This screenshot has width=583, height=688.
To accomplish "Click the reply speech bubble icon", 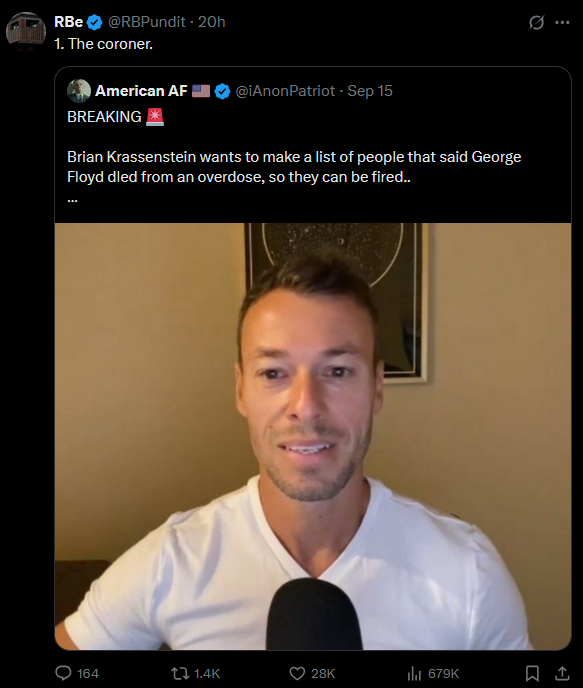I will coord(63,673).
